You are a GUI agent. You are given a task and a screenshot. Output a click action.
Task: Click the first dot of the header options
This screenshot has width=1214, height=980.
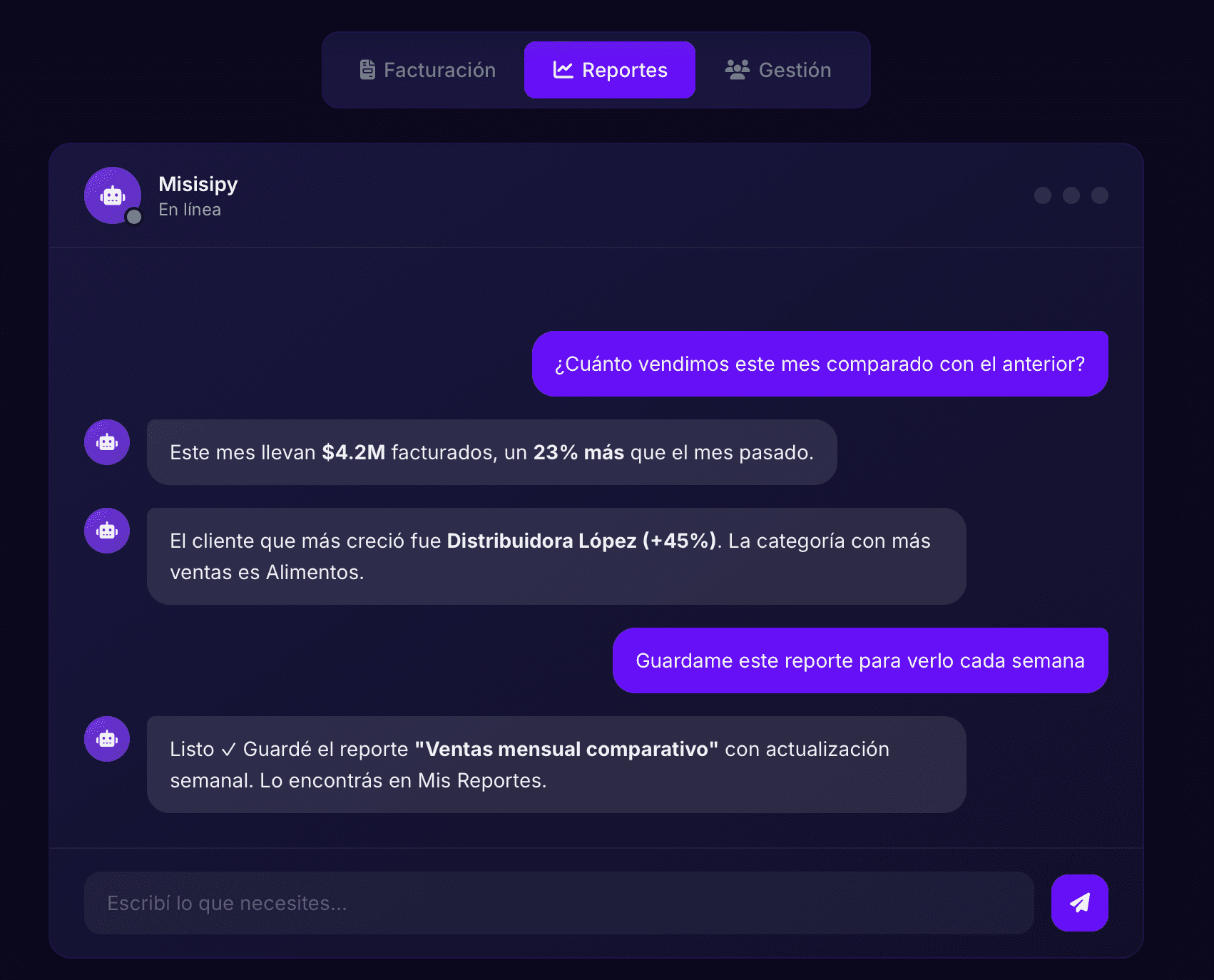click(x=1043, y=195)
